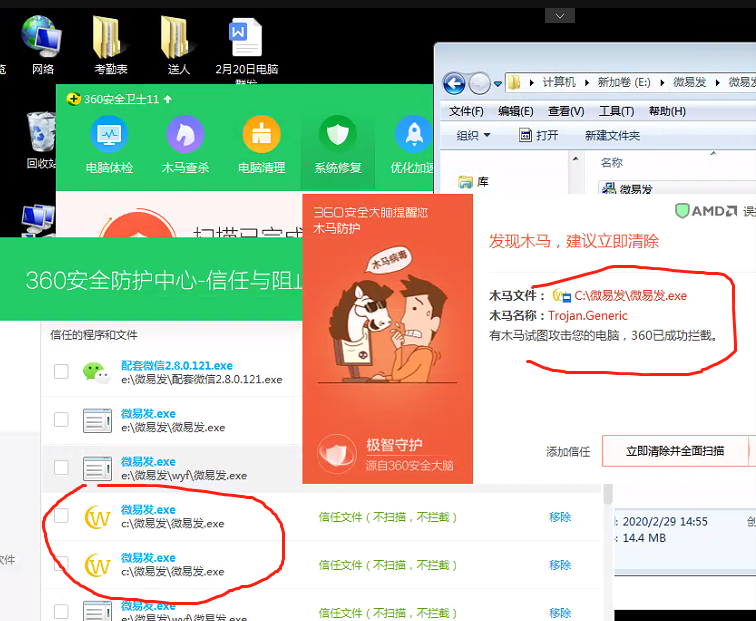Check the box for e:\微易发\微易发.exe
Viewport: 756px width, 621px height.
[x=61, y=419]
